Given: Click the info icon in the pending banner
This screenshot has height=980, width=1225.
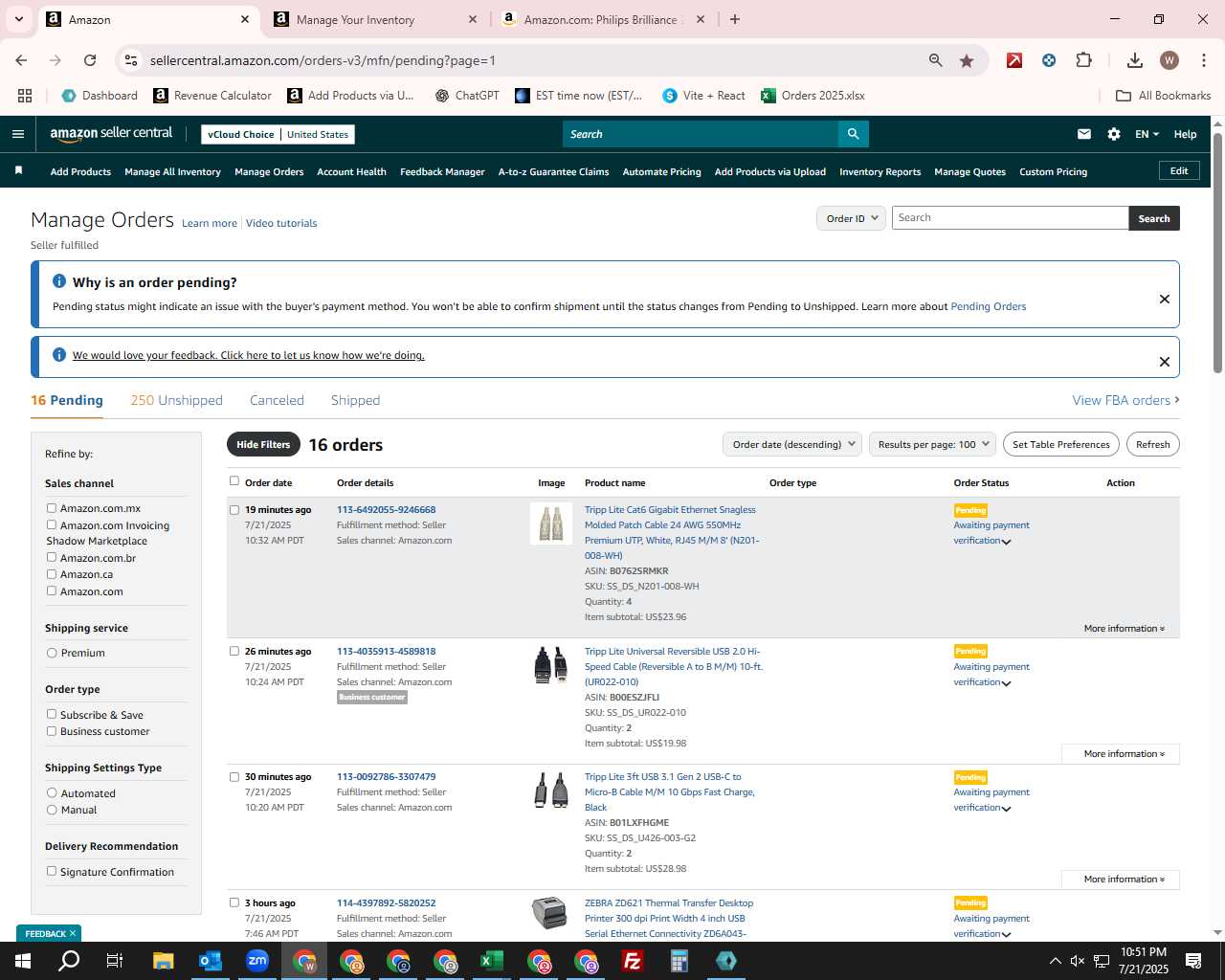Looking at the screenshot, I should point(59,281).
